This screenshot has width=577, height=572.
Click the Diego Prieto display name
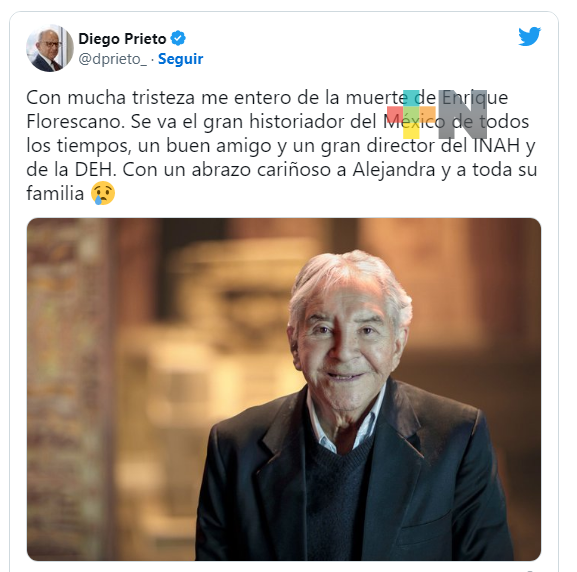(122, 39)
